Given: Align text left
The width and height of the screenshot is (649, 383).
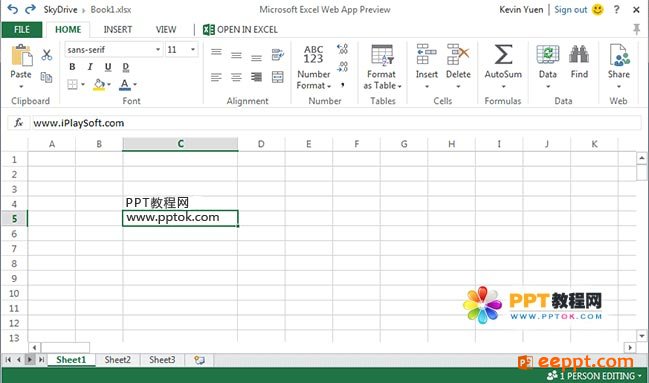Looking at the screenshot, I should 216,77.
